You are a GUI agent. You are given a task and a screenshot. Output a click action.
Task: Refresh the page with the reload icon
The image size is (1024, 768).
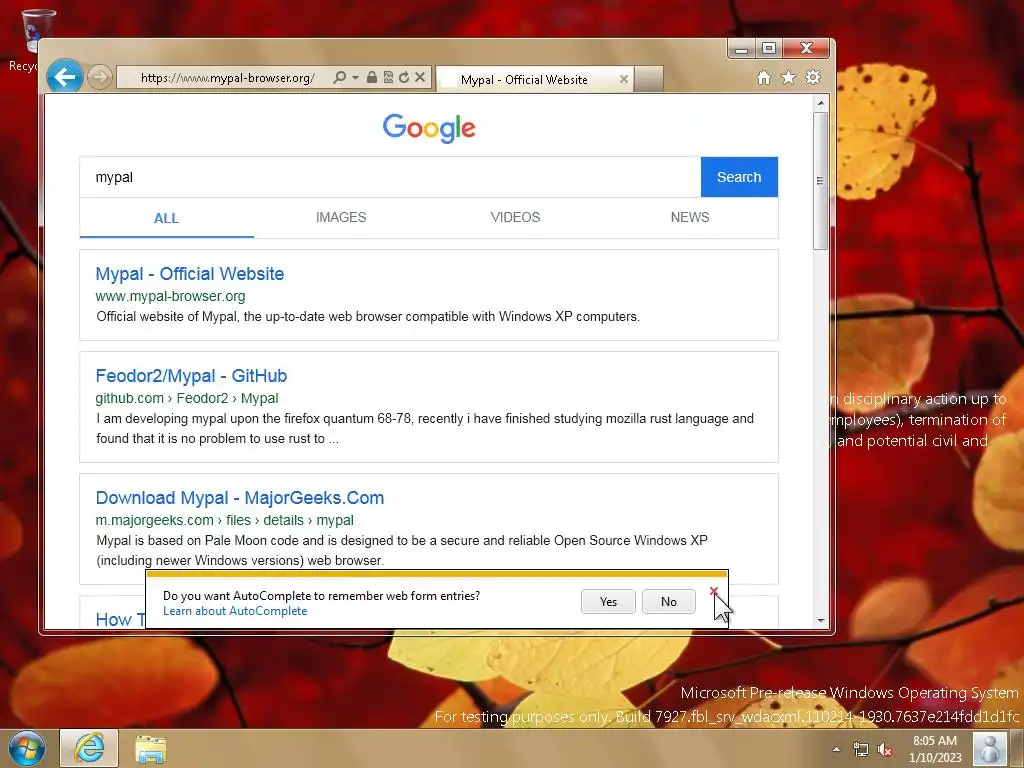tap(404, 78)
